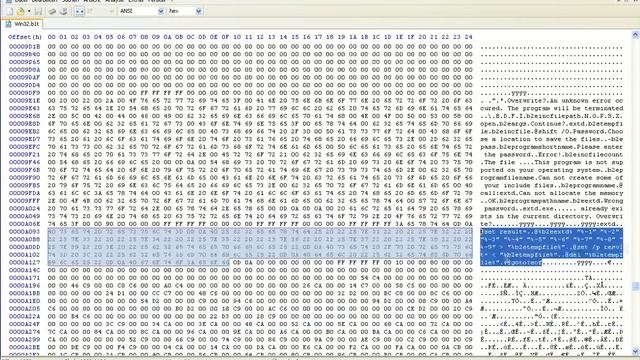
Task: Select offset row 00009DAF
Action: pyautogui.click(x=25, y=78)
